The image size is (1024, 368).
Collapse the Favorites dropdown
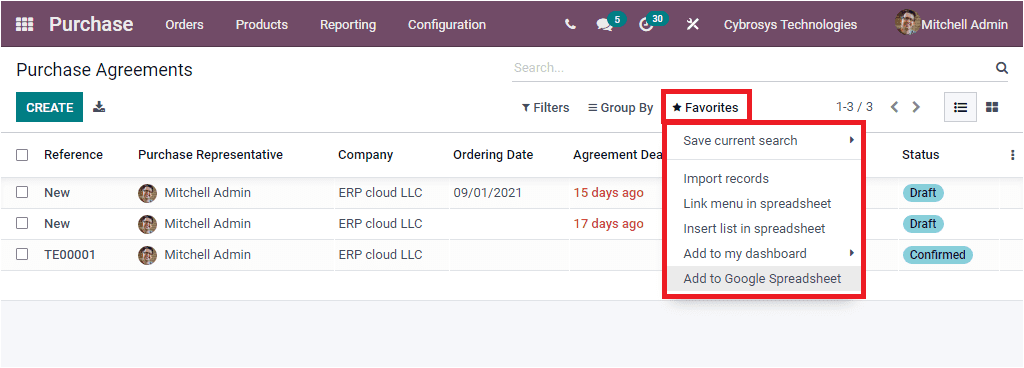tap(706, 108)
